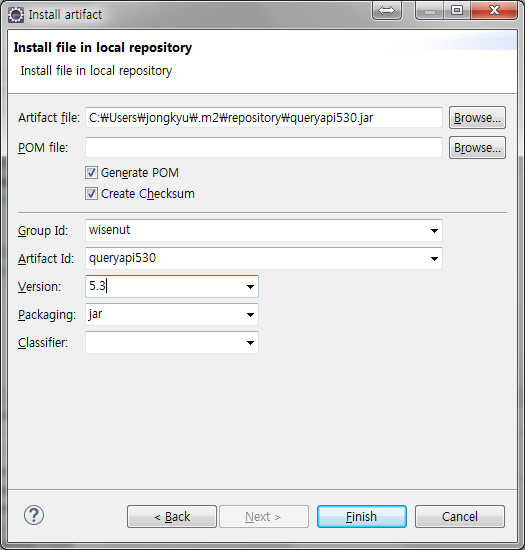
Task: Minimize the Install artifact window
Action: [430, 11]
